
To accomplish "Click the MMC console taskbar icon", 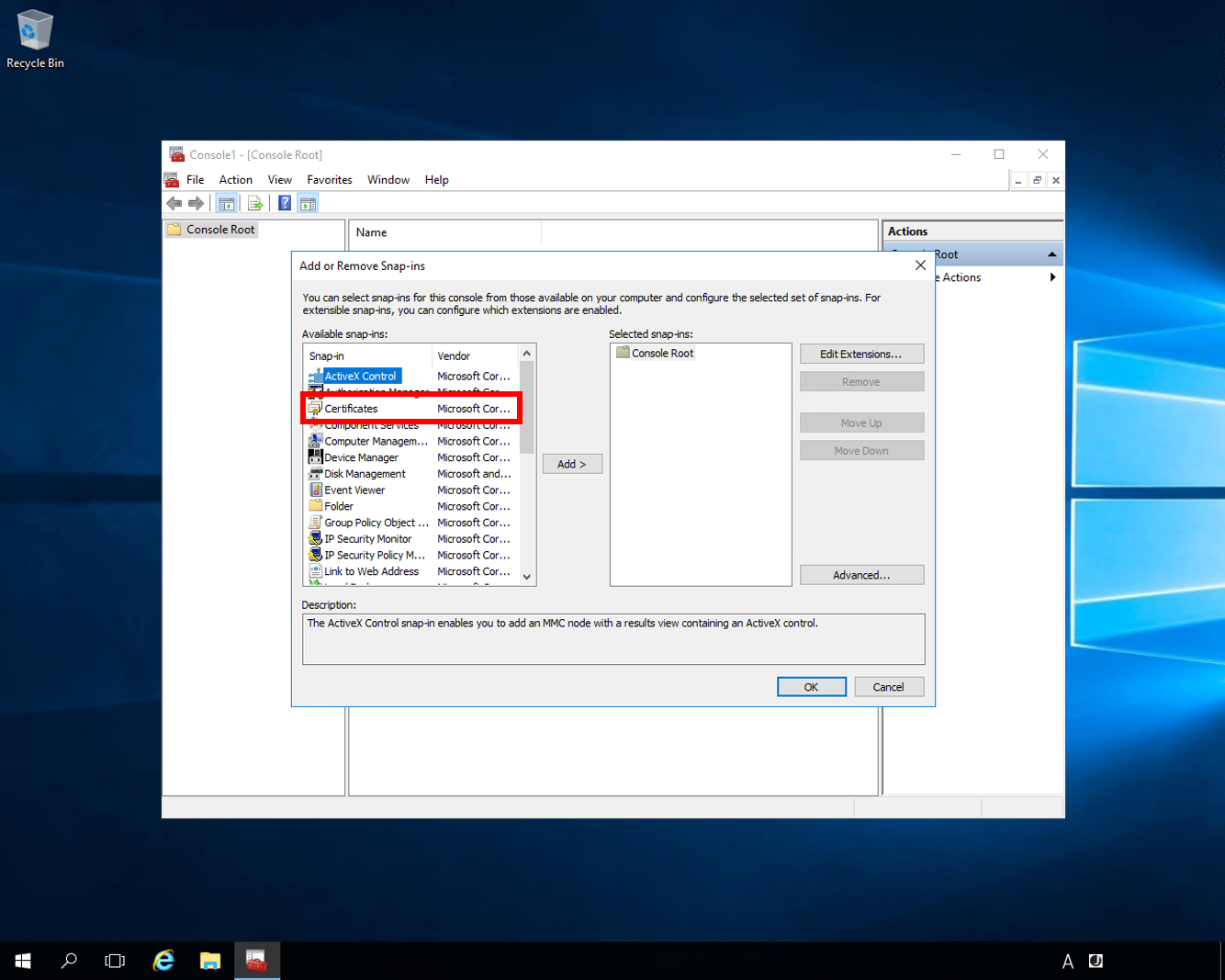I will click(x=257, y=961).
